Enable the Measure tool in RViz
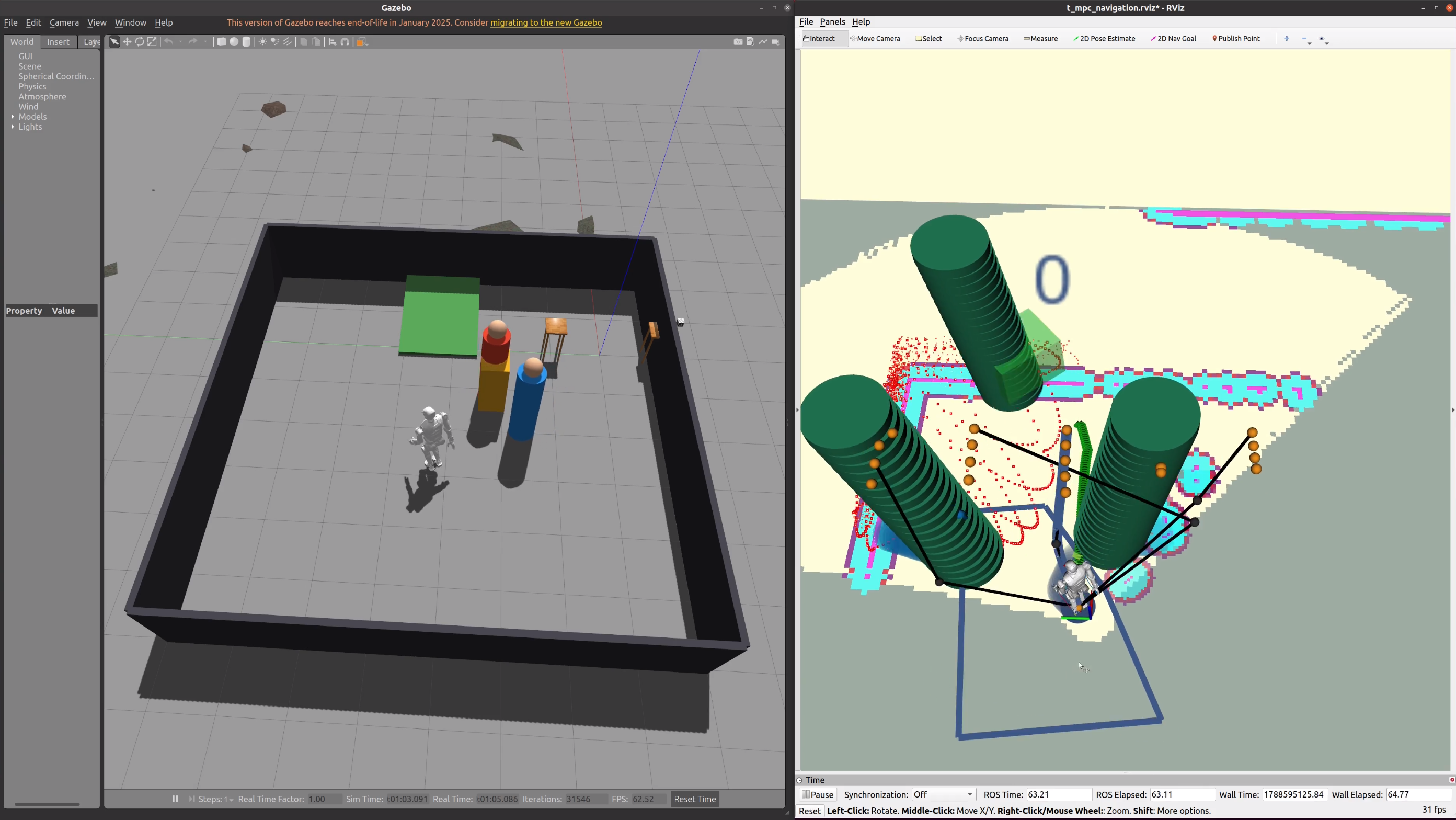Screen dimensions: 1456x820 click(1040, 39)
